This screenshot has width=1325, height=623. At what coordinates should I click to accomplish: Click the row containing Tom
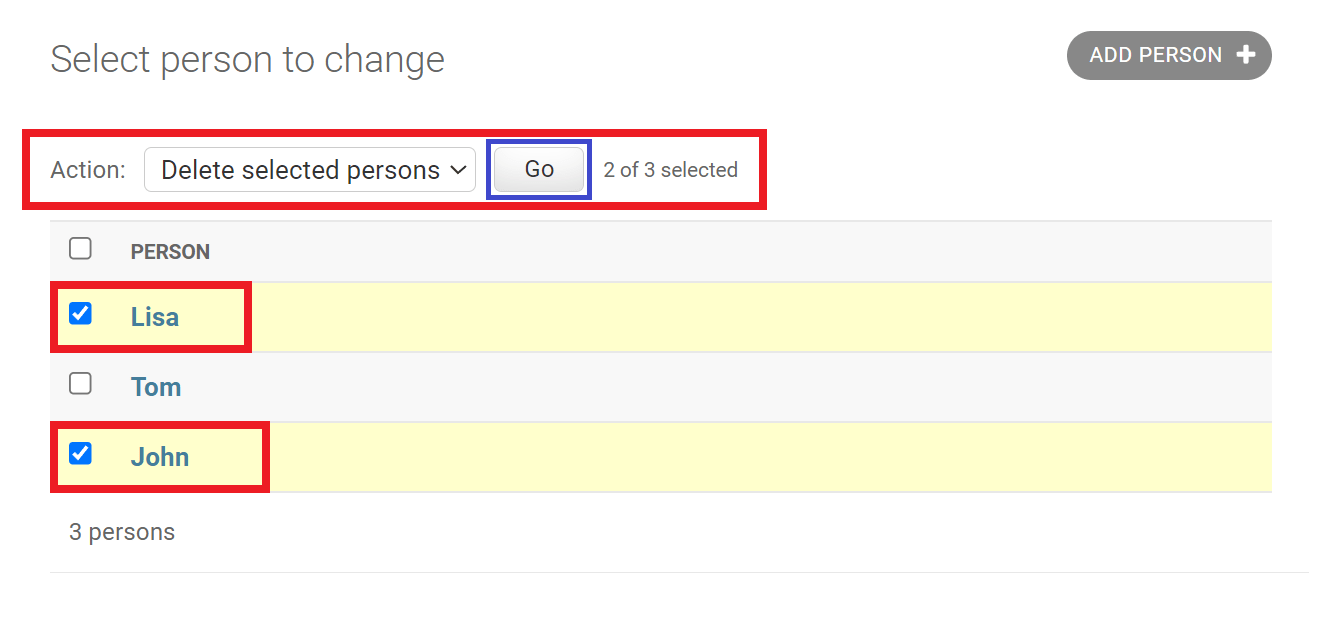point(700,386)
